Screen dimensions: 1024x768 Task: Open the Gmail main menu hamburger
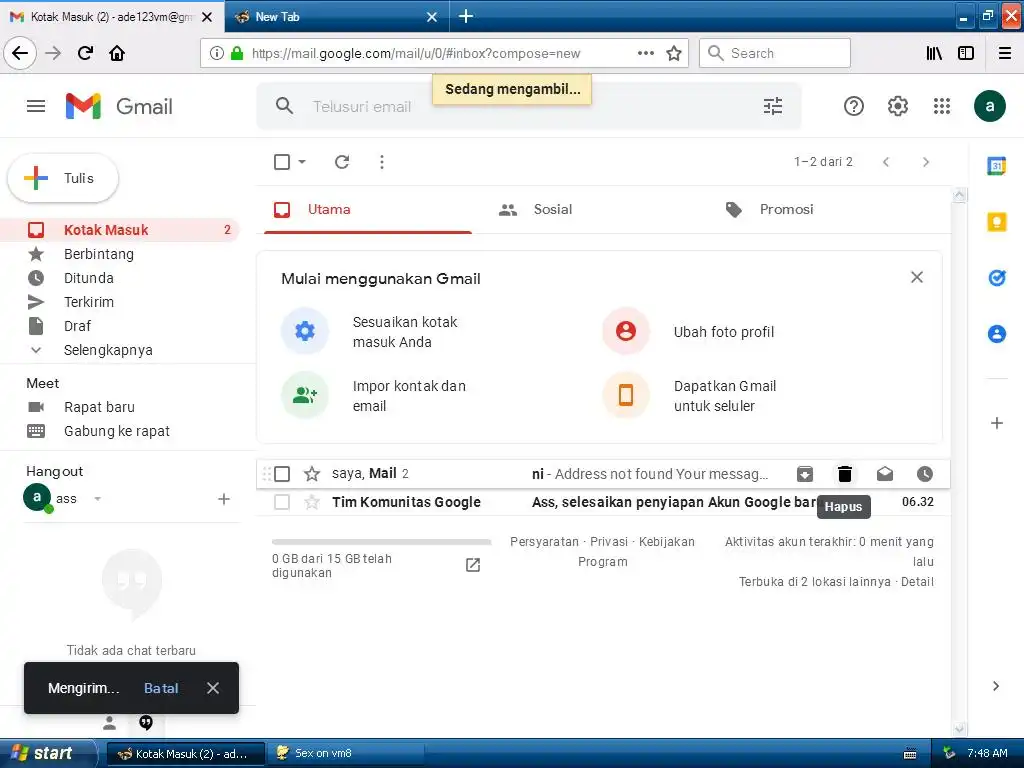pyautogui.click(x=36, y=106)
